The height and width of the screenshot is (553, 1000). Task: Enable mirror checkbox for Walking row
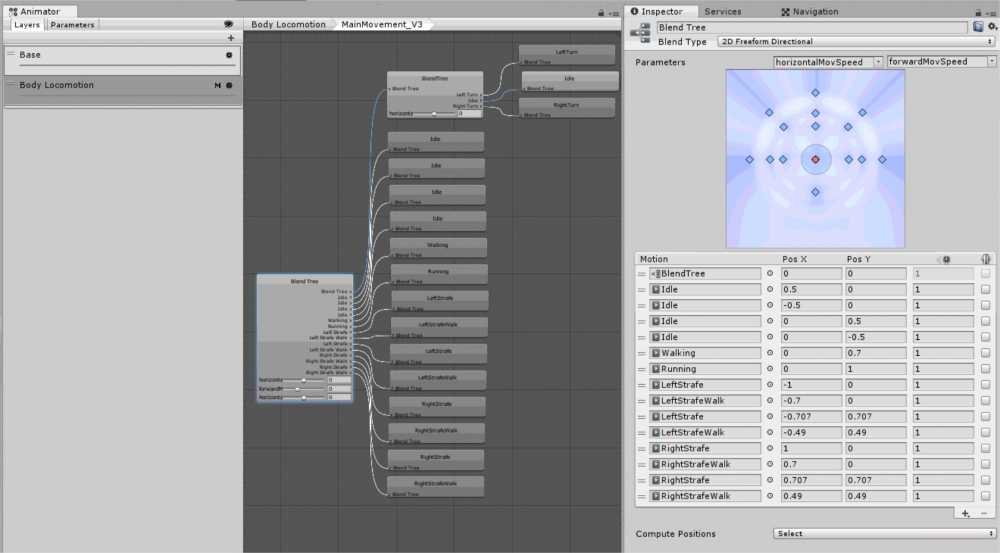(985, 353)
